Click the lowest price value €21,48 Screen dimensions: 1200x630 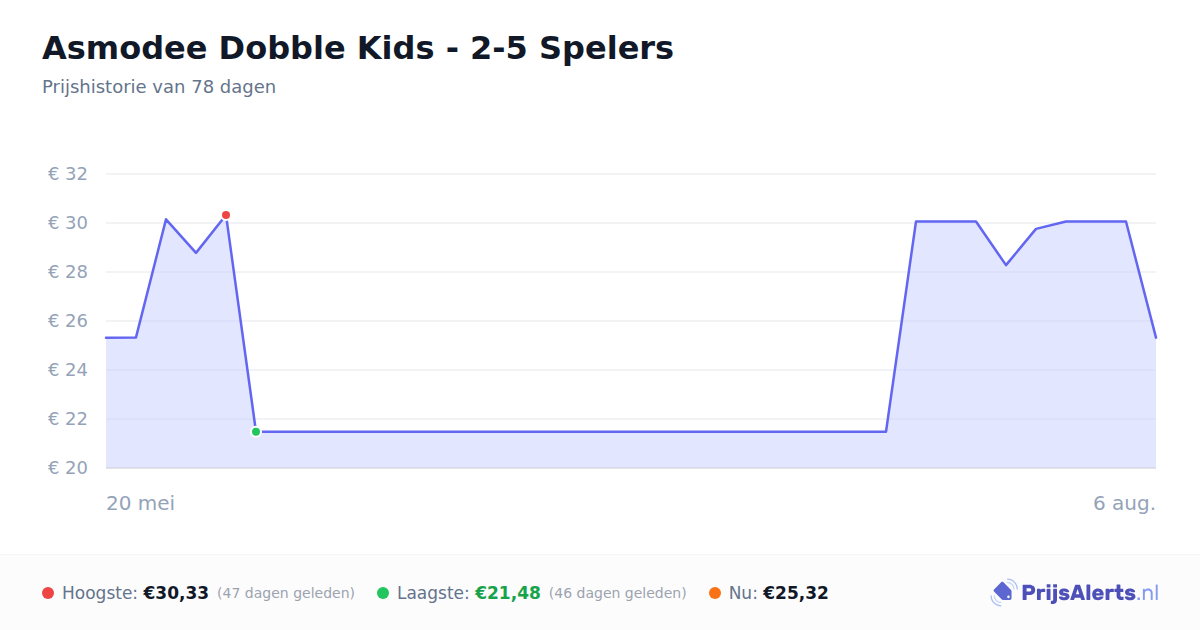(x=508, y=593)
